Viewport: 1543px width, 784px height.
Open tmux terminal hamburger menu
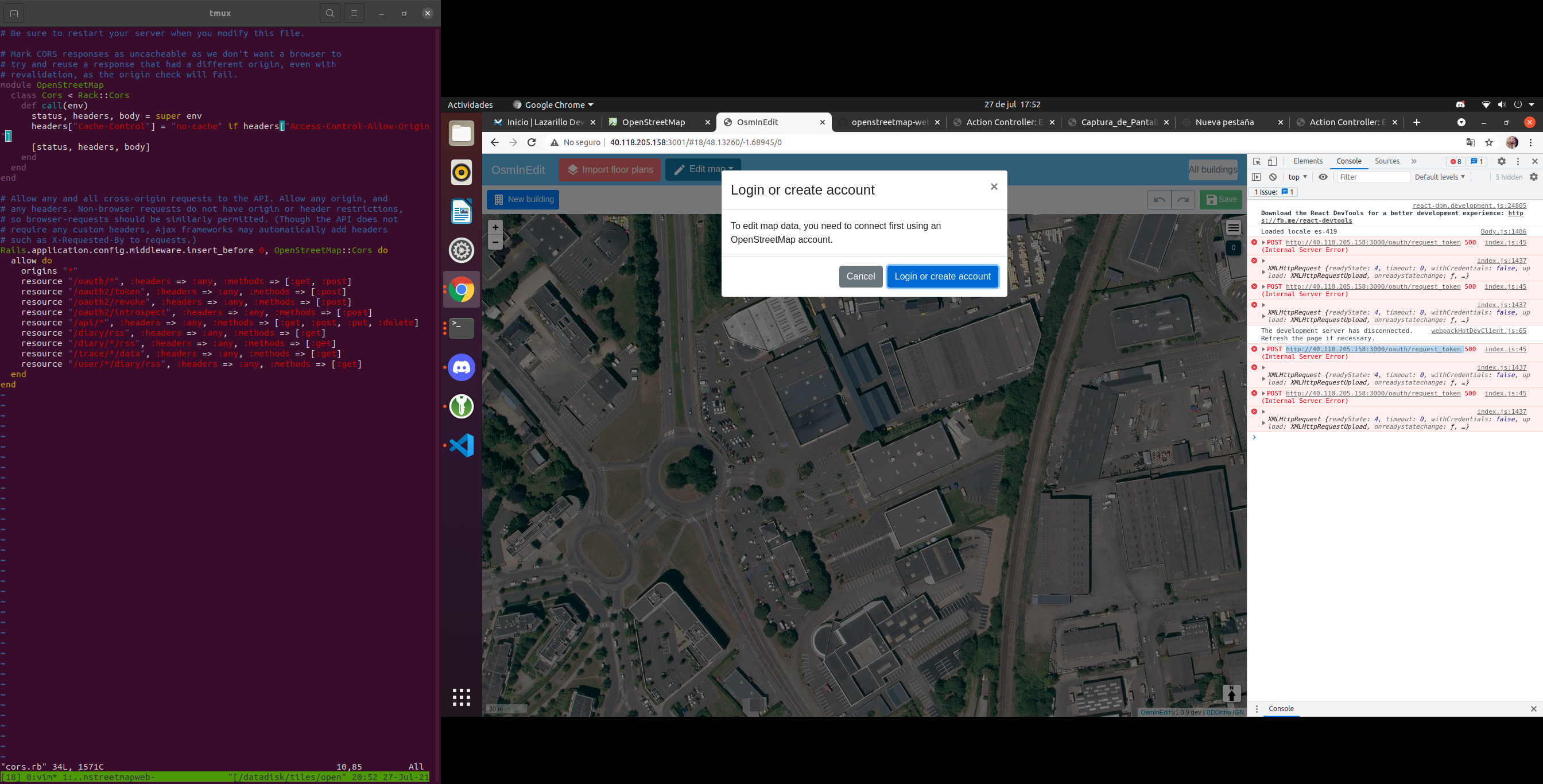point(354,13)
